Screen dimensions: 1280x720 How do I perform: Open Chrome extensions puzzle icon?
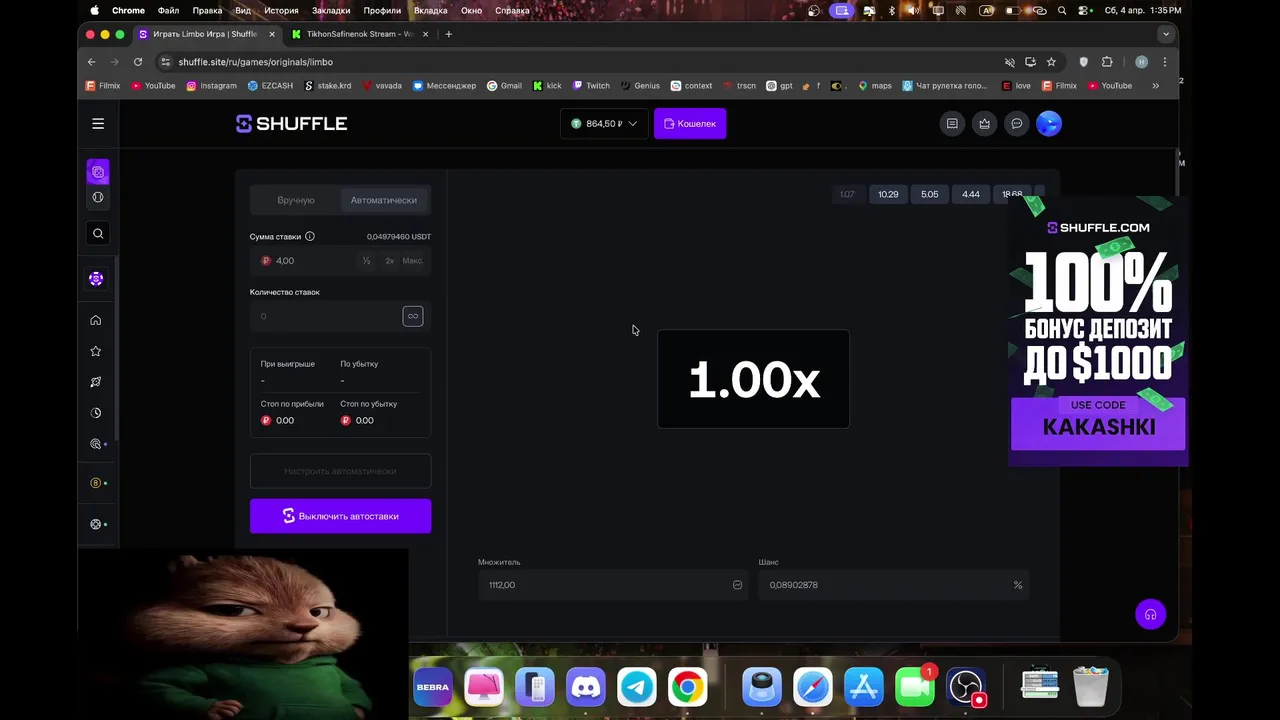click(1107, 62)
